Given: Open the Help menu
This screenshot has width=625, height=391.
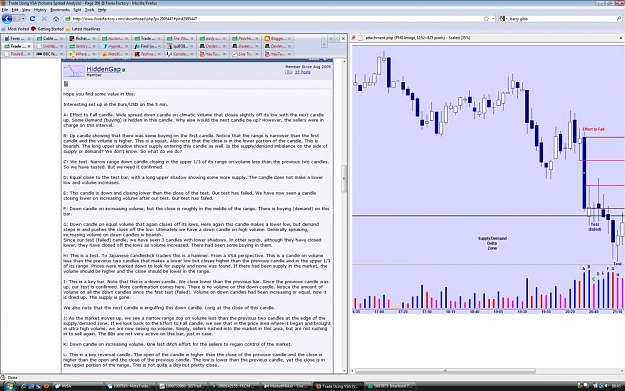Looking at the screenshot, I should (102, 10).
